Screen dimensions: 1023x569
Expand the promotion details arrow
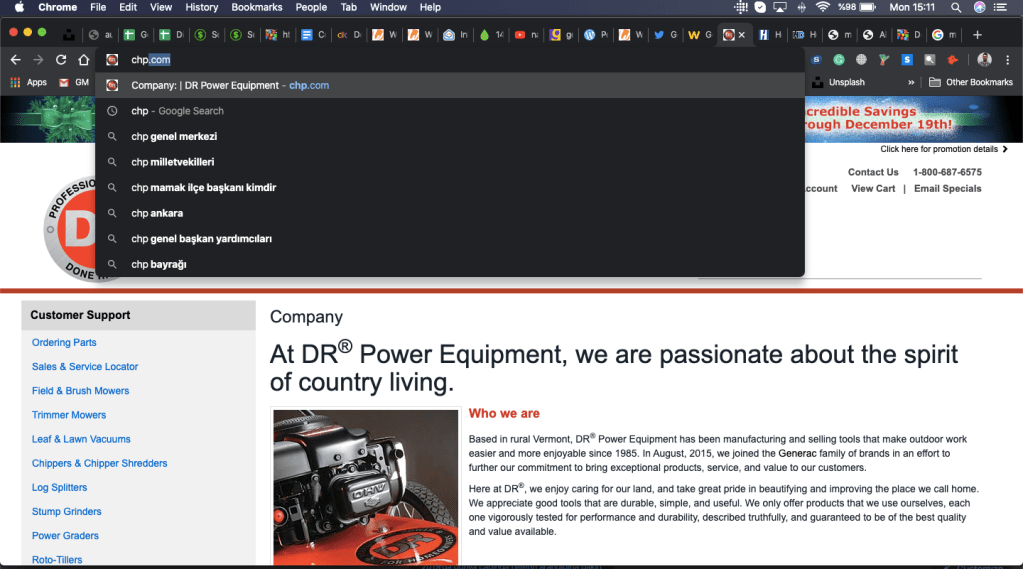[x=1005, y=149]
